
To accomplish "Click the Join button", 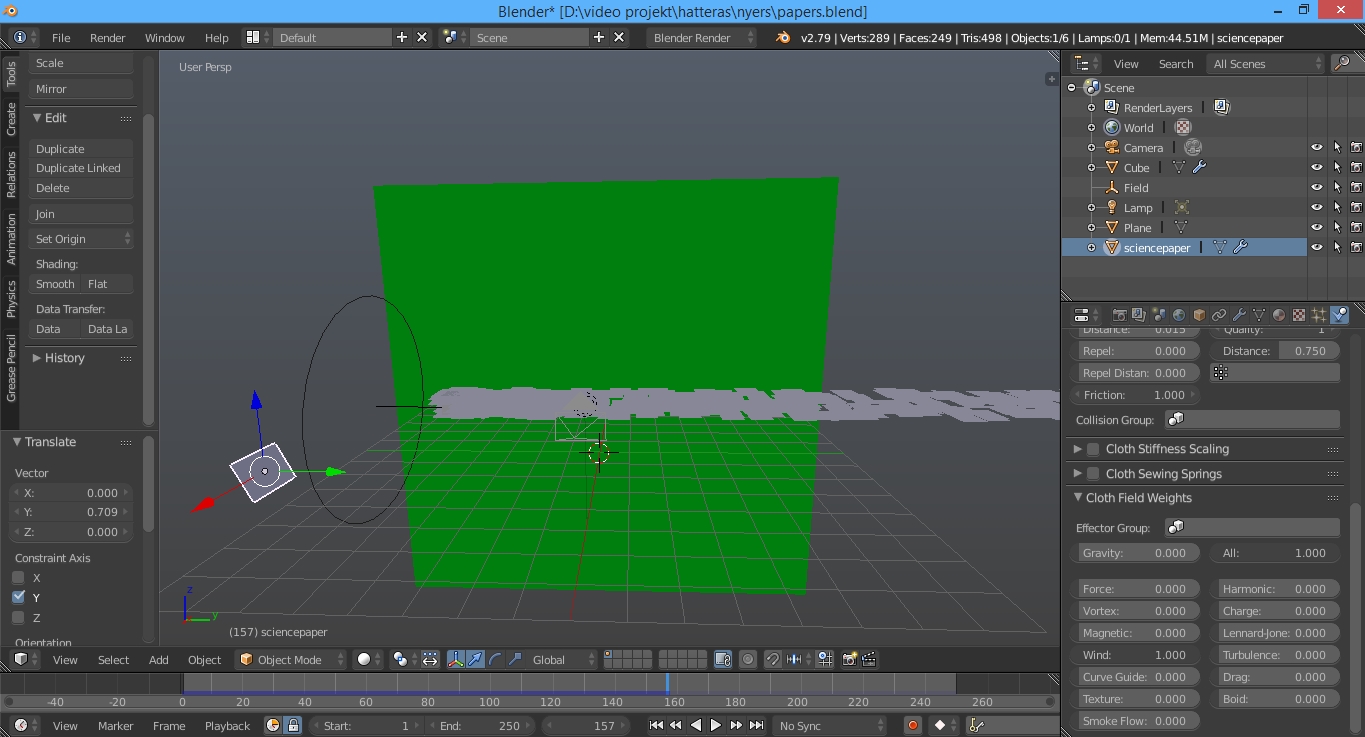I will (81, 214).
